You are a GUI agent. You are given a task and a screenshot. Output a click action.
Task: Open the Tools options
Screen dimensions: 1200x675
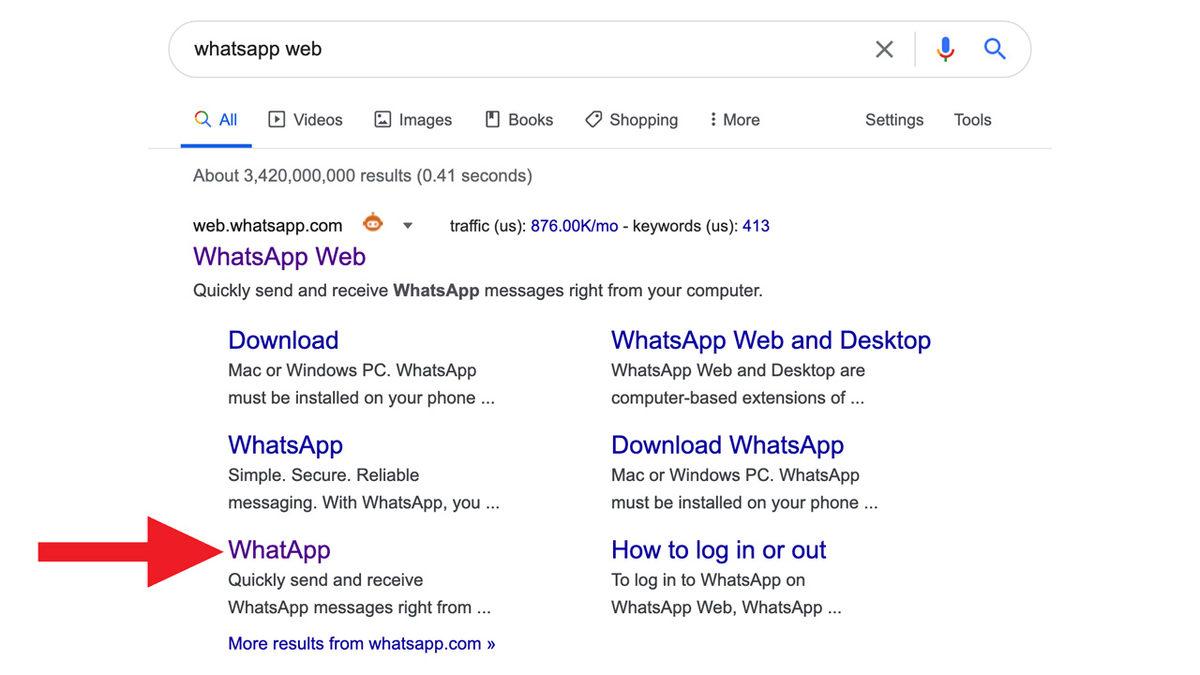[972, 119]
